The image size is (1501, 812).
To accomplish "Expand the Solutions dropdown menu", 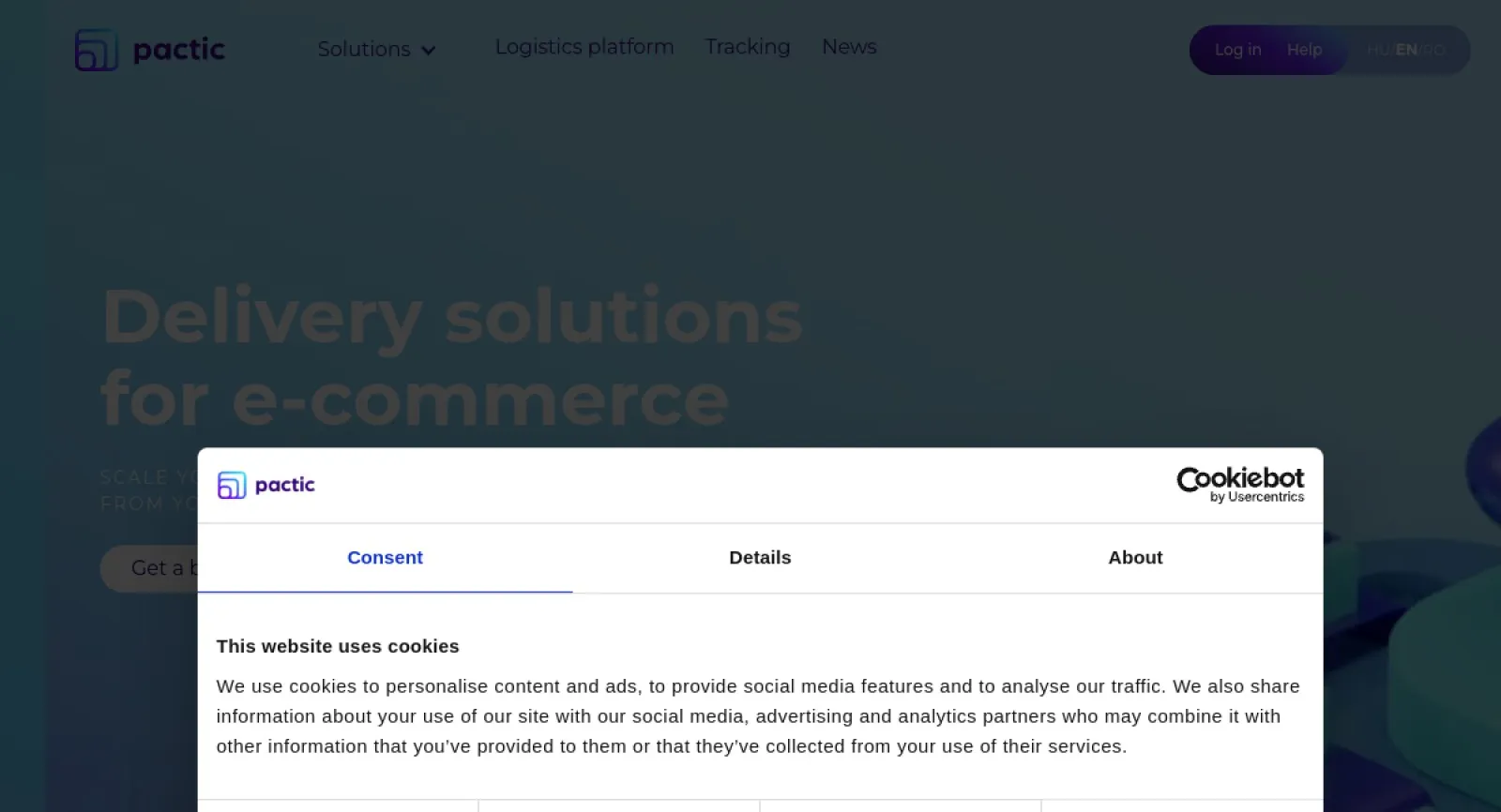I will (x=376, y=49).
